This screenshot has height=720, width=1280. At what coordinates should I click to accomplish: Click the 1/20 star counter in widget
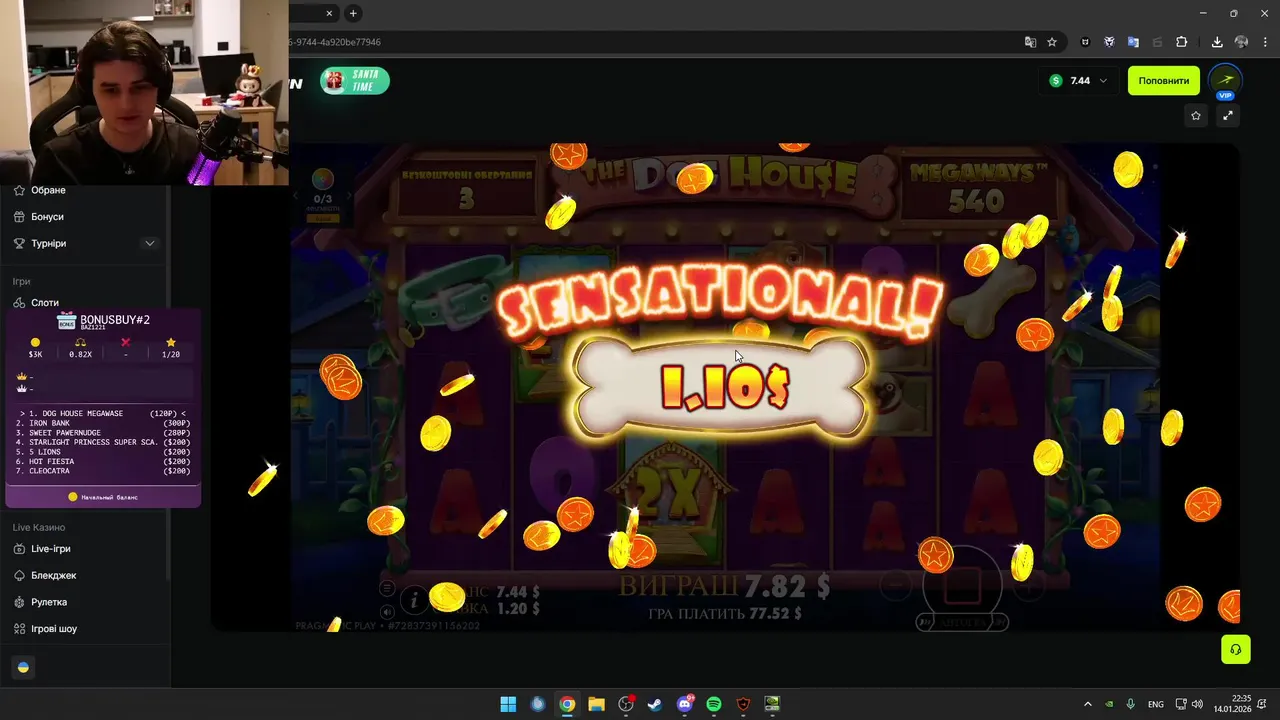(x=171, y=348)
